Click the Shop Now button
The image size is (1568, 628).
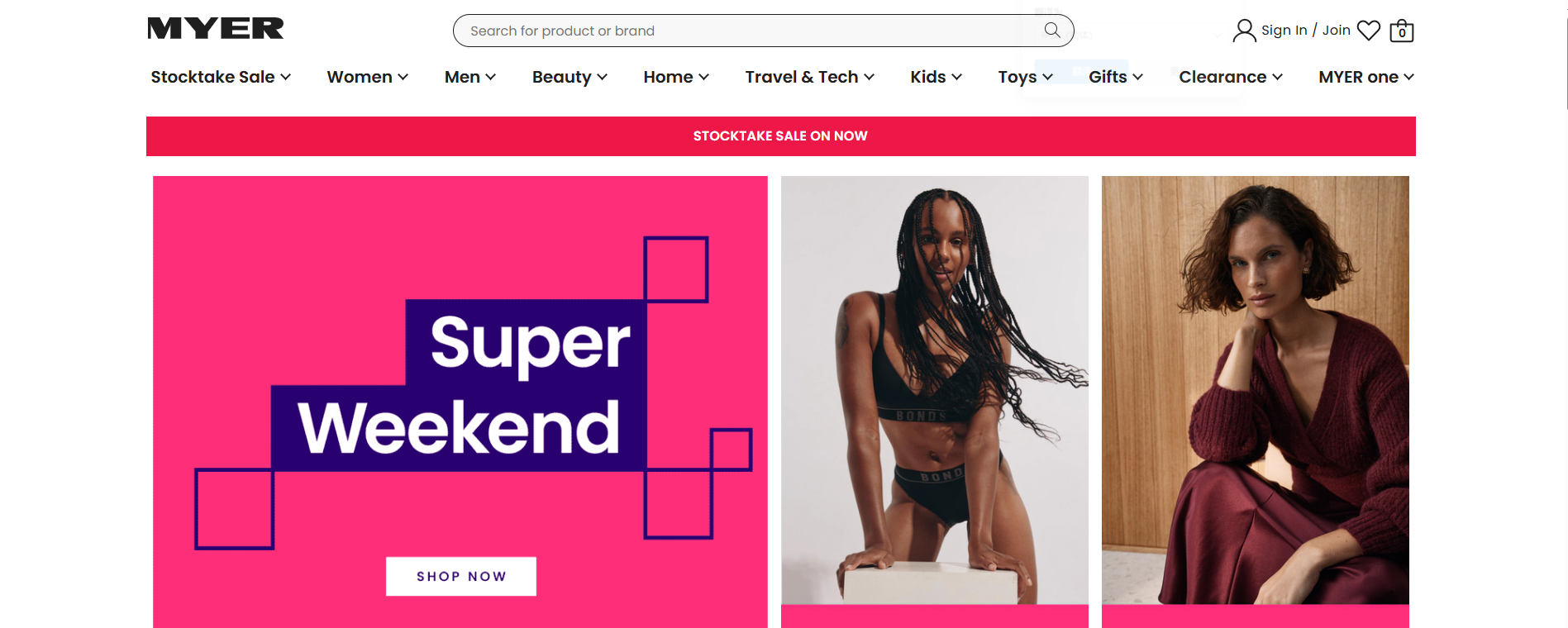pyautogui.click(x=461, y=576)
